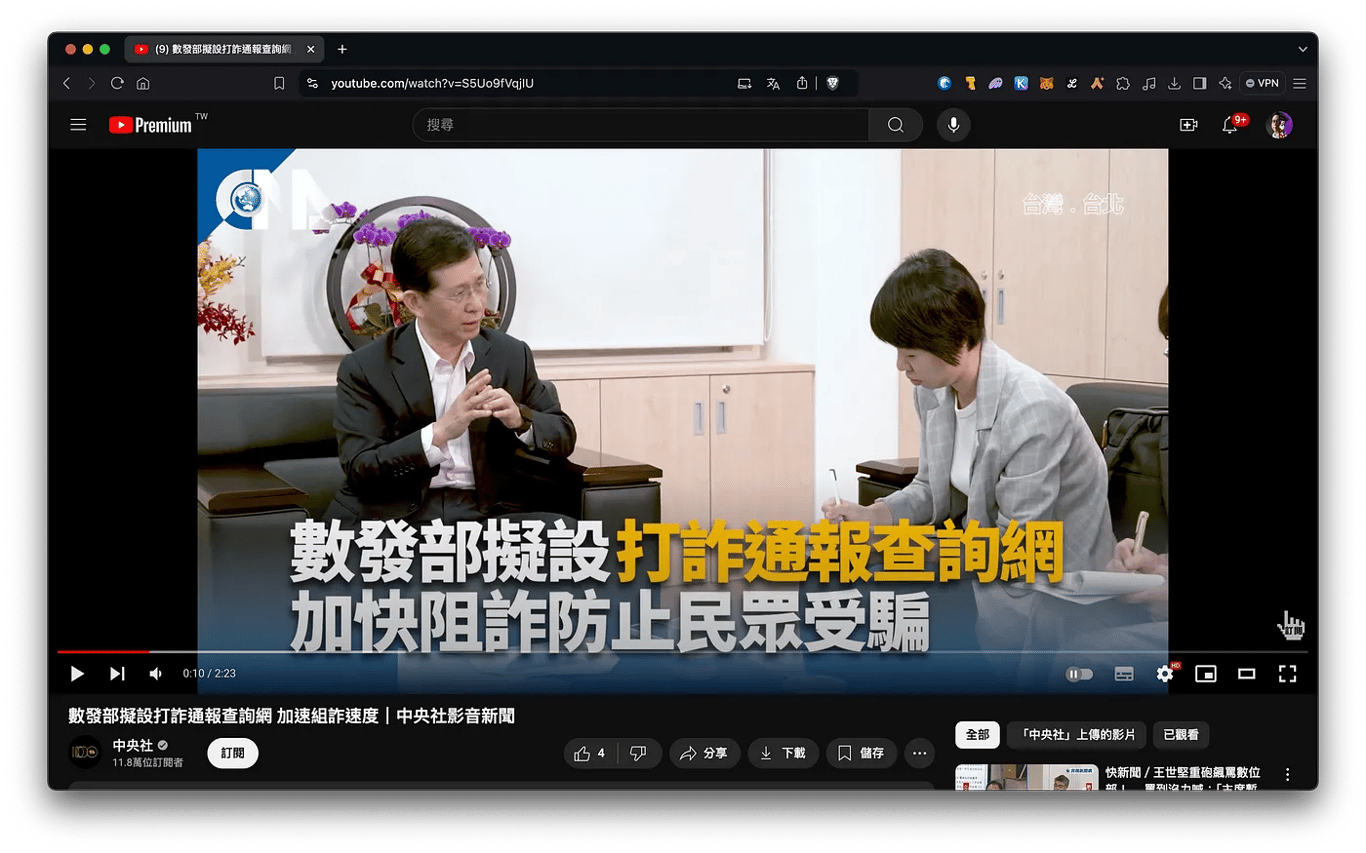This screenshot has height=853, width=1366.
Task: Subscribe with the 訂閱 button
Action: click(x=233, y=753)
